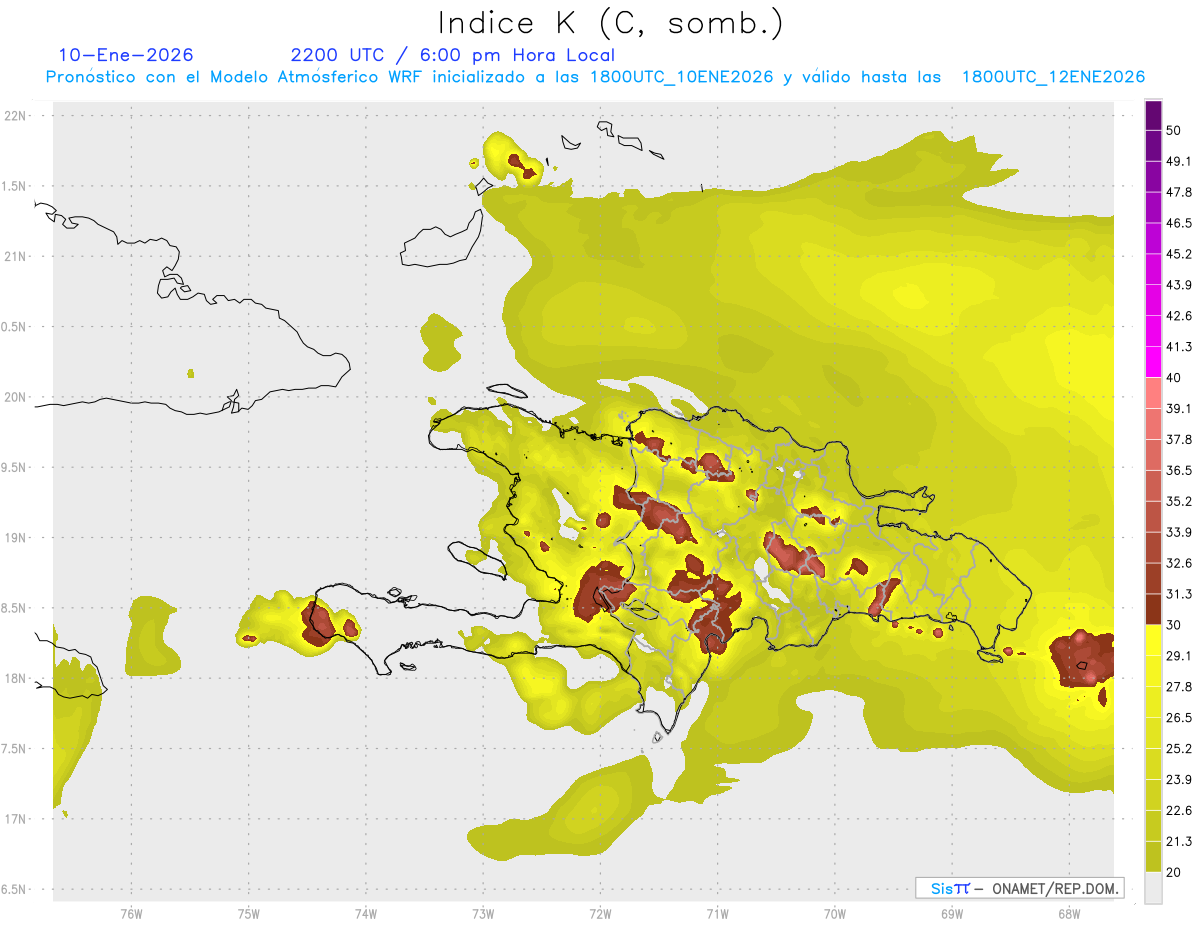Select the '22.6' legend value
1200x927 pixels.
point(1179,810)
